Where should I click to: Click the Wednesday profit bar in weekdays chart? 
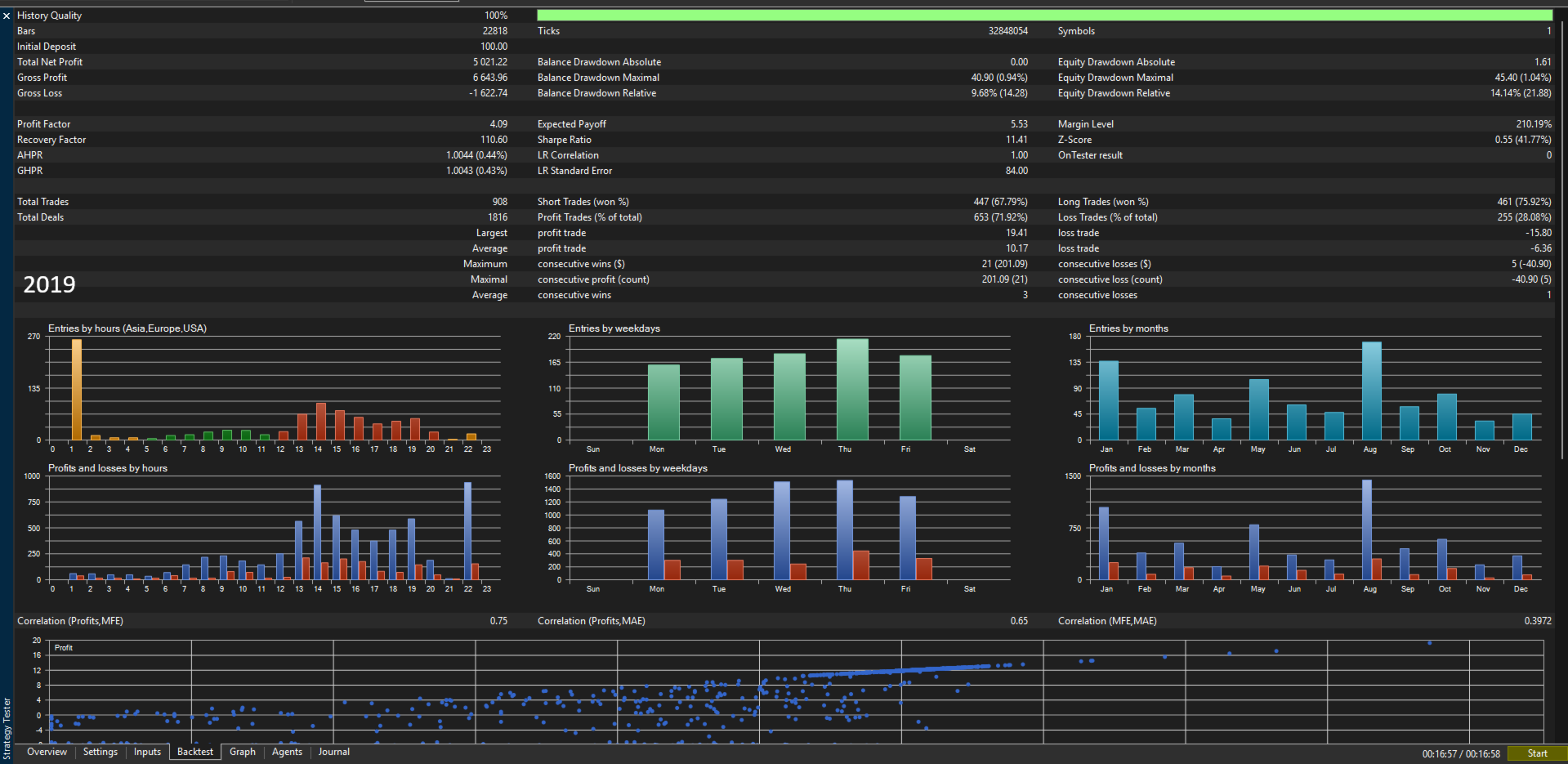(x=782, y=530)
